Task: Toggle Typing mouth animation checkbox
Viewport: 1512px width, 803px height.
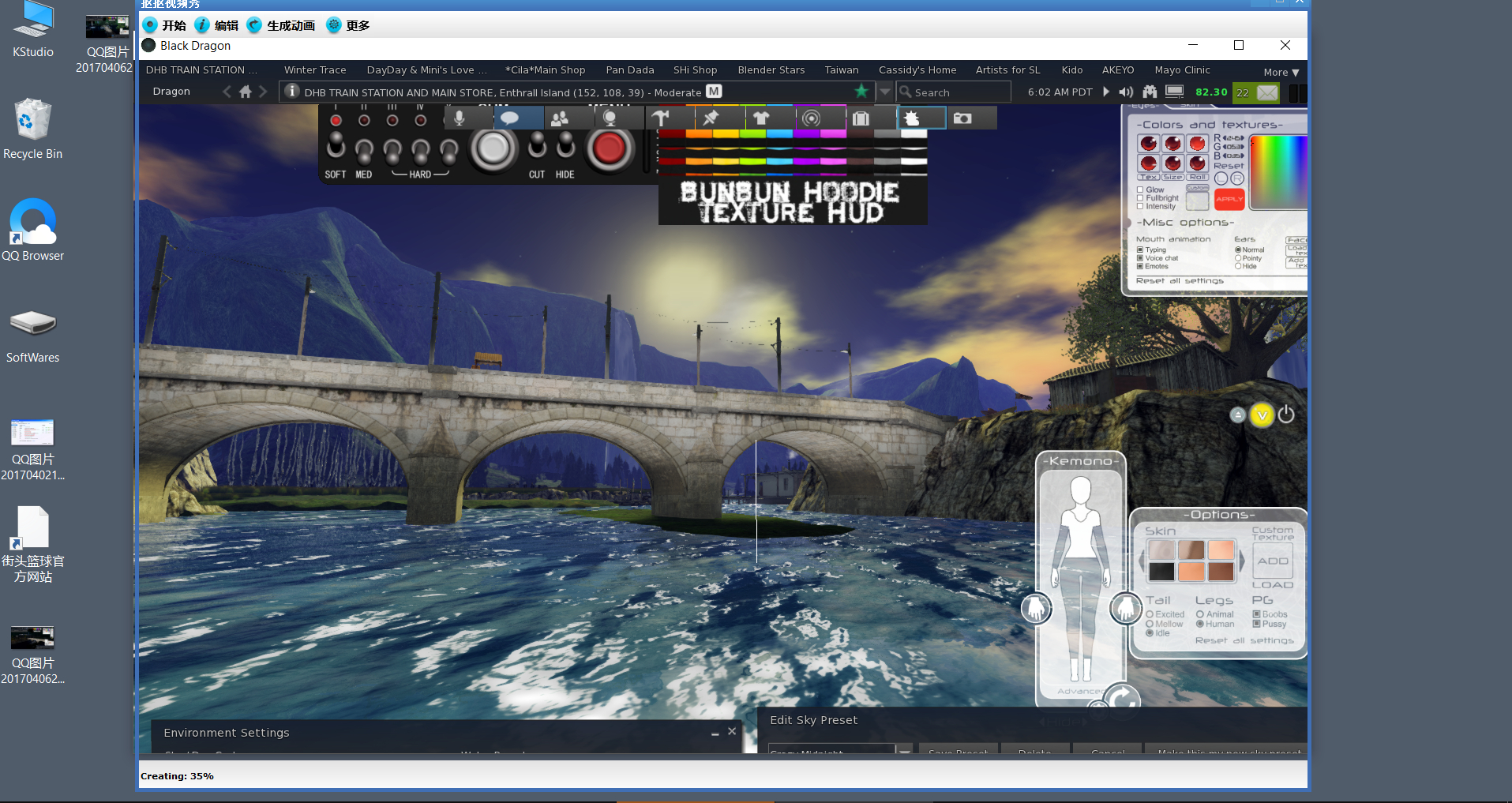Action: 1140,250
